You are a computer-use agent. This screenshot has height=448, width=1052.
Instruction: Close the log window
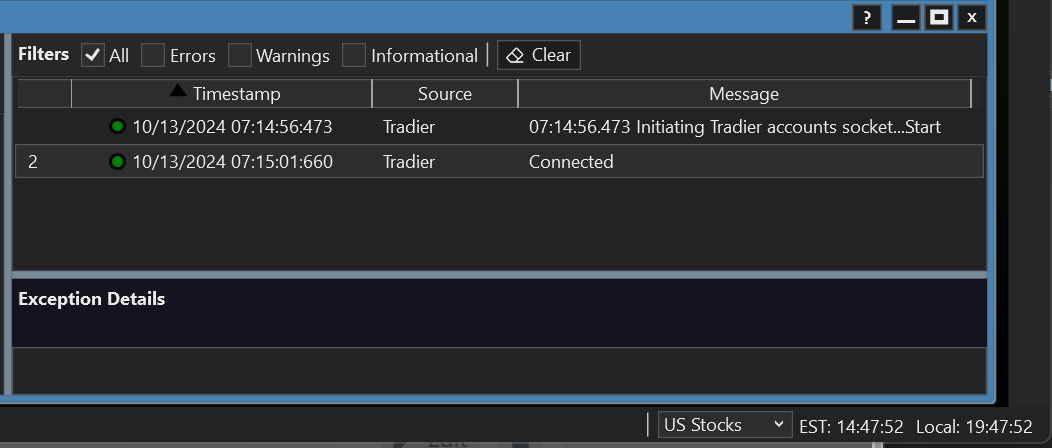click(x=971, y=18)
